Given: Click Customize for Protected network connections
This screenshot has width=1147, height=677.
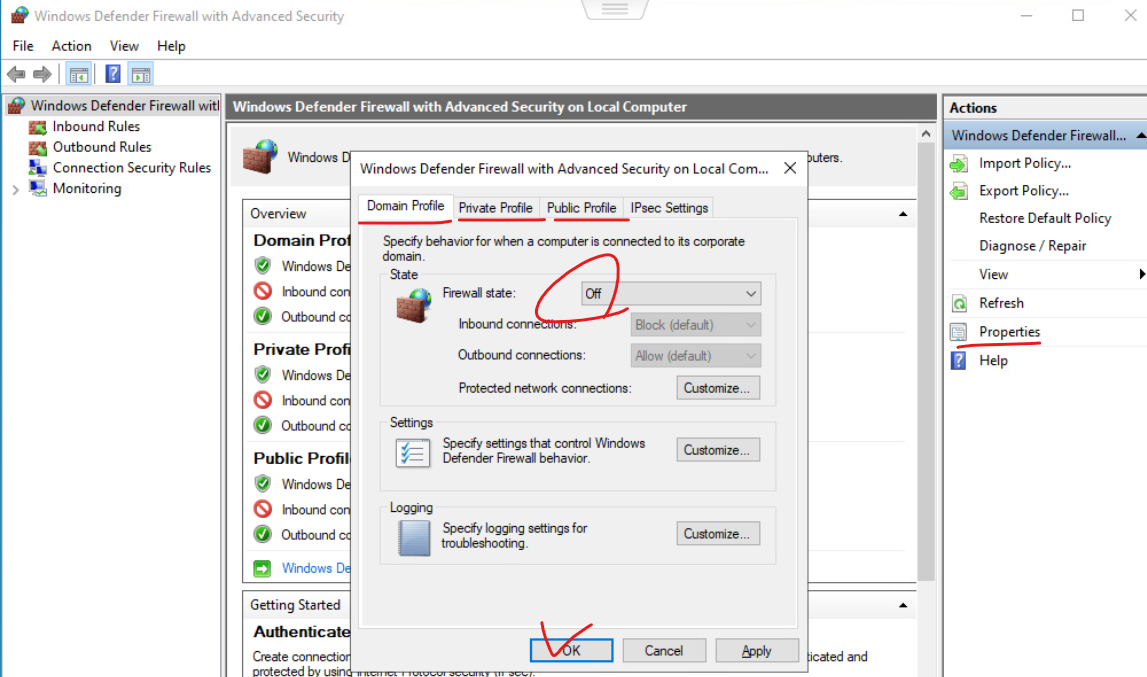Looking at the screenshot, I should click(718, 388).
